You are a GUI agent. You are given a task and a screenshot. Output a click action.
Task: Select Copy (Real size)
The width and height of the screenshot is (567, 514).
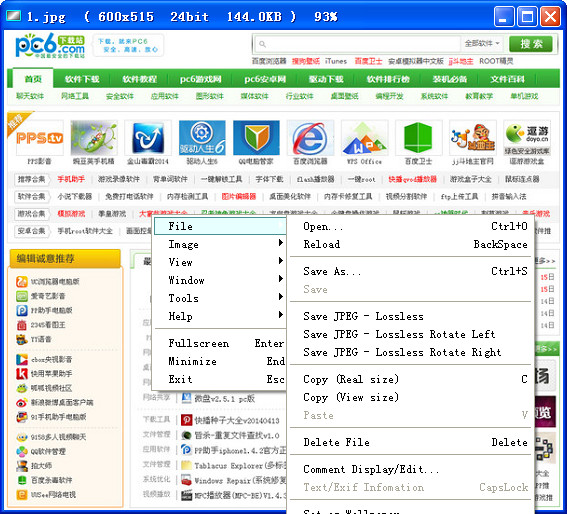tap(411, 379)
